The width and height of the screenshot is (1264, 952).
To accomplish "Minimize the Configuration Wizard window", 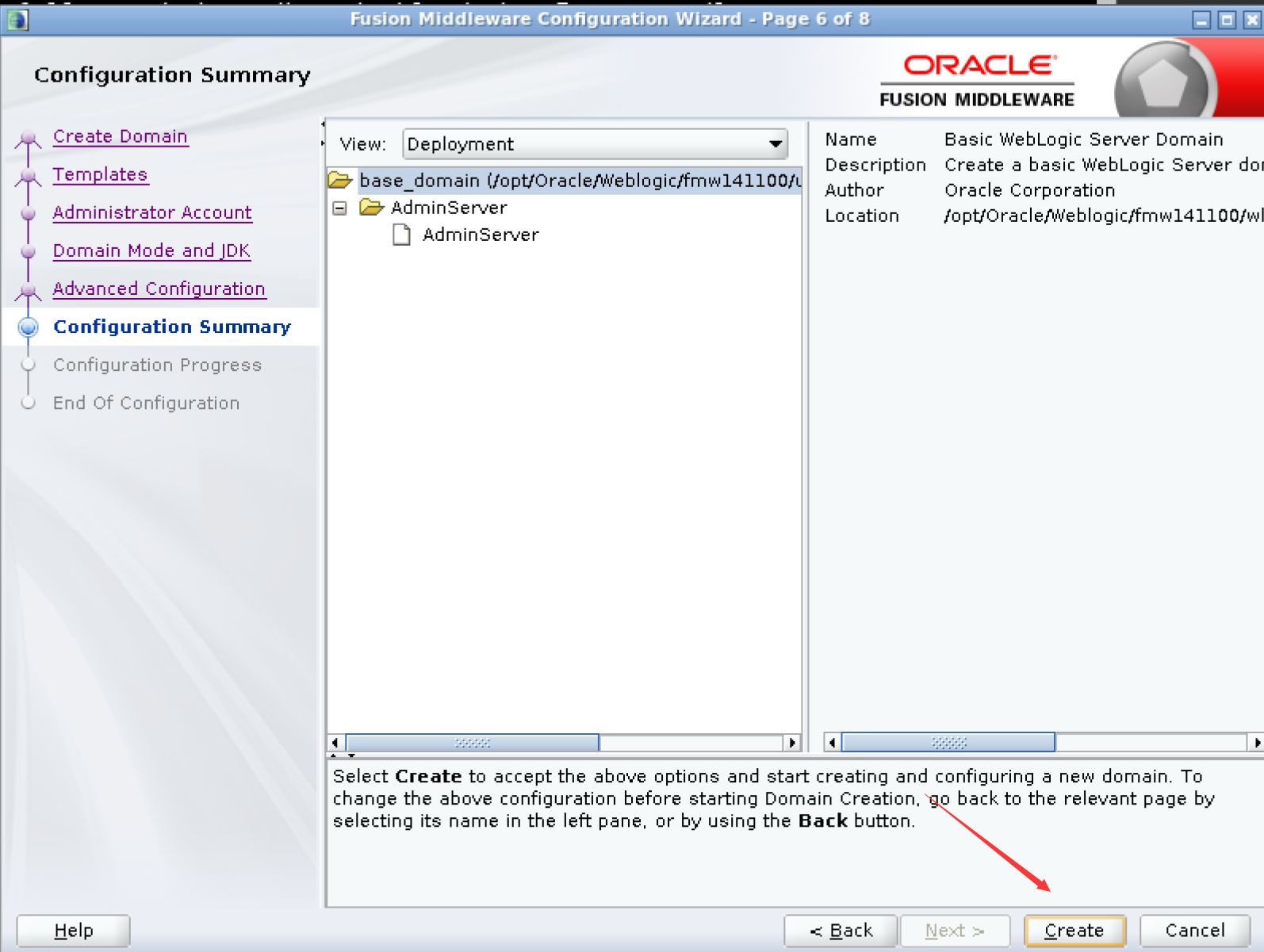I will [x=1201, y=20].
